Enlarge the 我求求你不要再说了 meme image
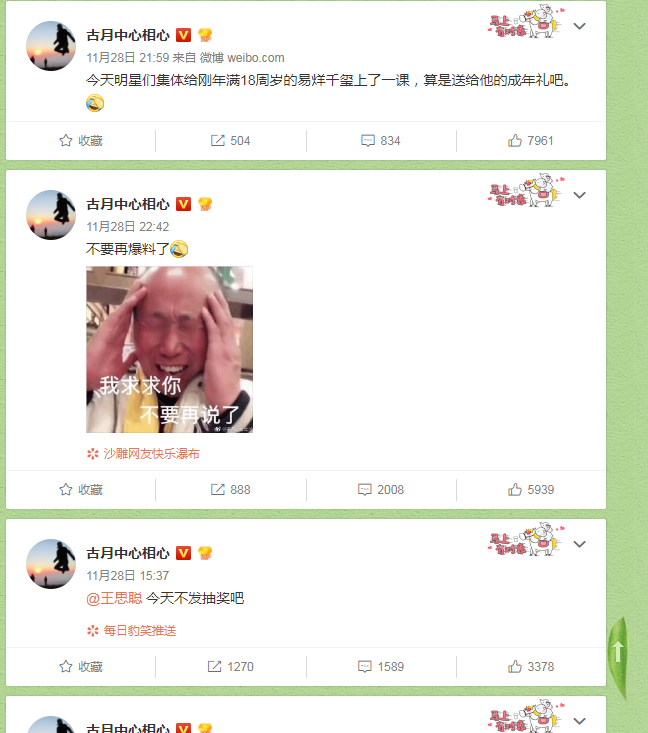This screenshot has height=733, width=648. [x=169, y=350]
